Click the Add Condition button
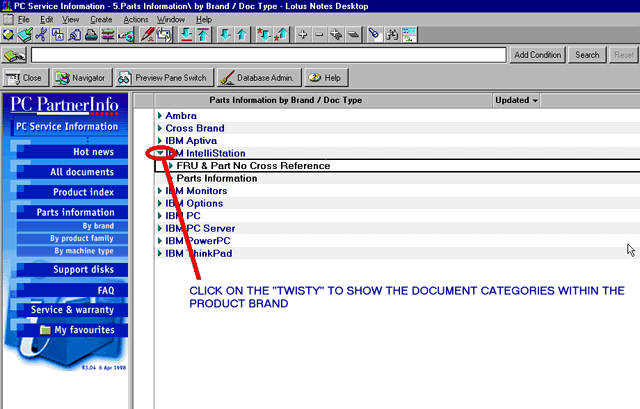The image size is (640, 409). (538, 55)
